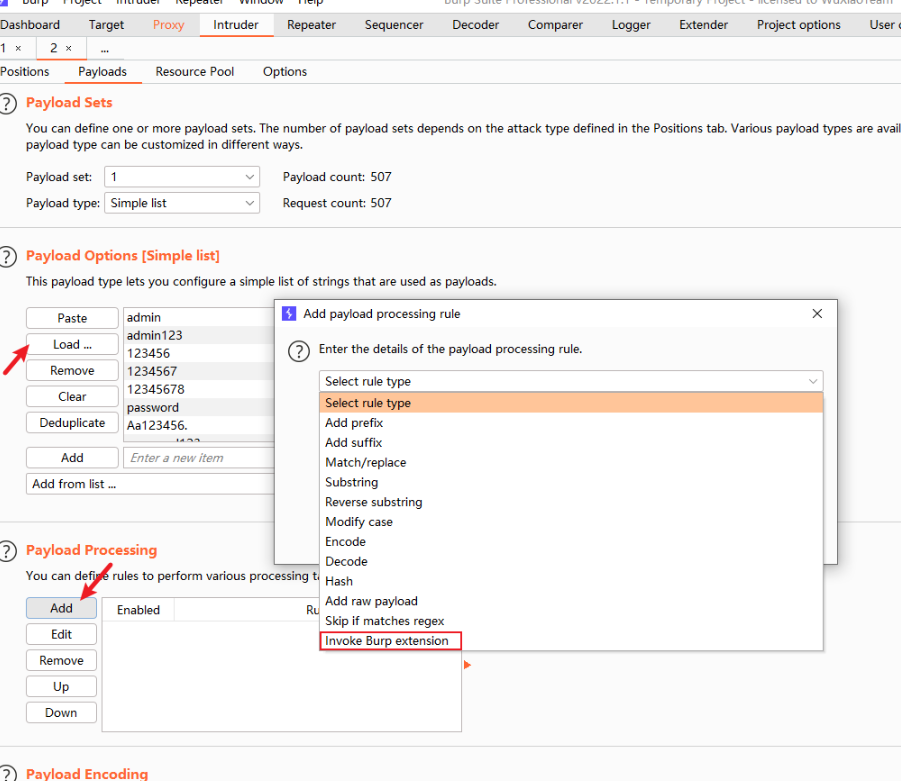Image resolution: width=901 pixels, height=781 pixels.
Task: Open the Project options tab
Action: point(799,25)
